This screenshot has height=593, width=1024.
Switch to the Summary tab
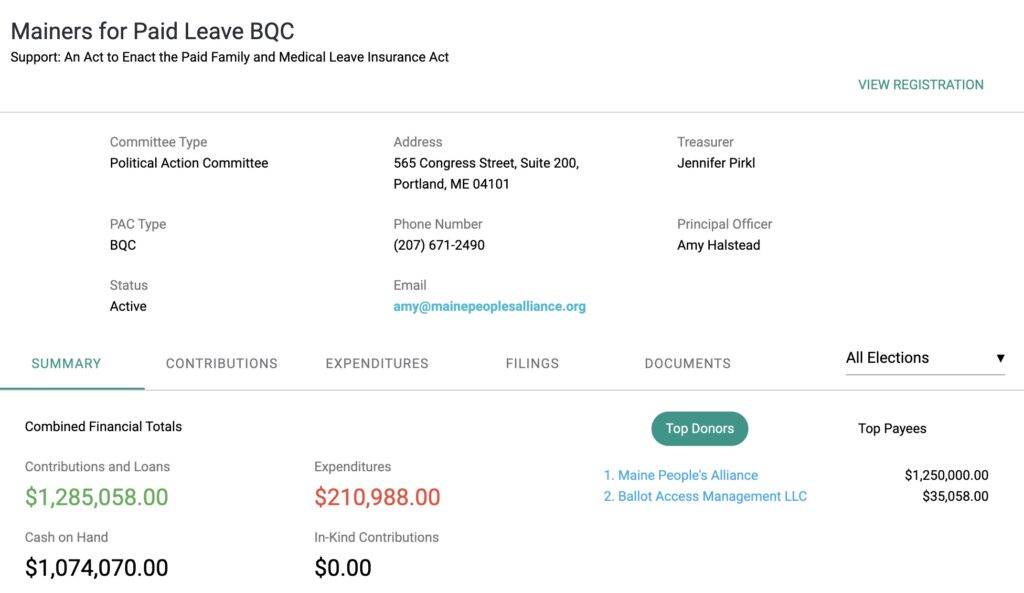tap(66, 364)
